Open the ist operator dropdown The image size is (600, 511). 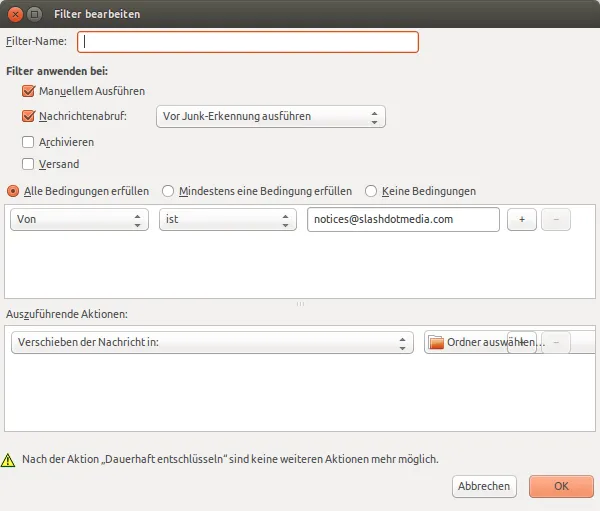pos(228,219)
